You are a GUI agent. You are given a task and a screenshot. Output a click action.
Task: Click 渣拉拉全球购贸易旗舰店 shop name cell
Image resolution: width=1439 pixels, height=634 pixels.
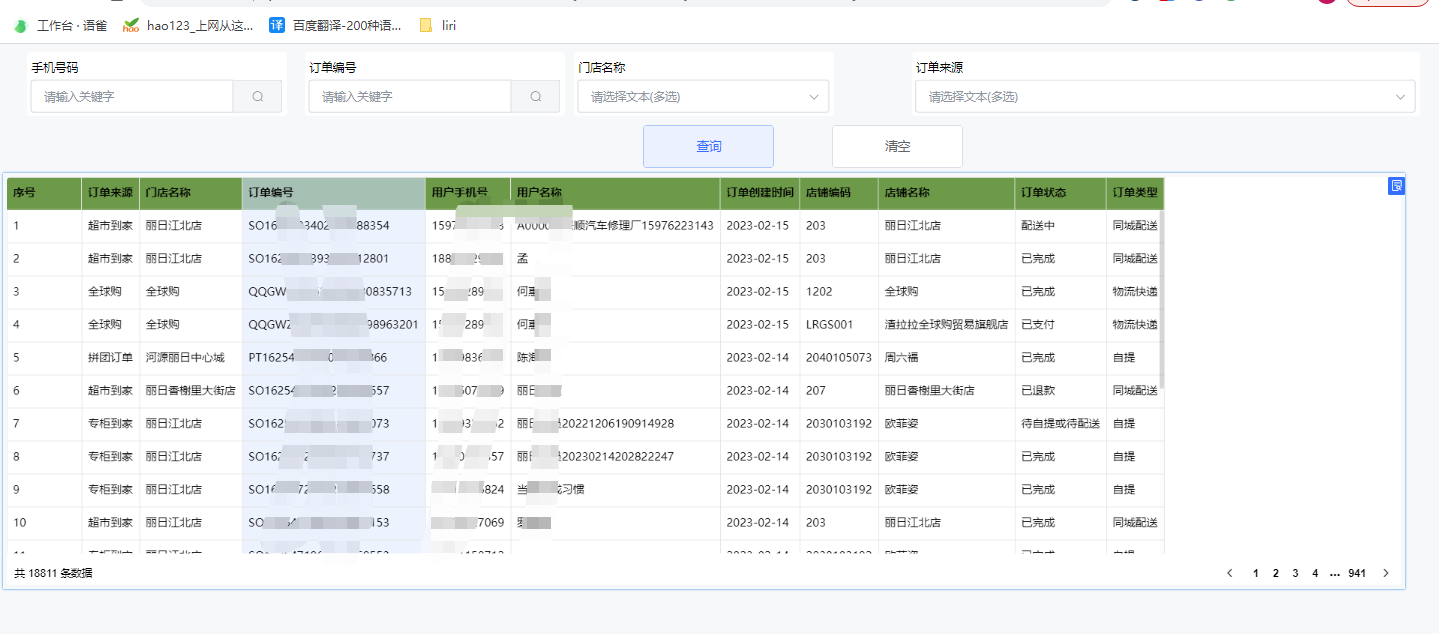coord(947,325)
